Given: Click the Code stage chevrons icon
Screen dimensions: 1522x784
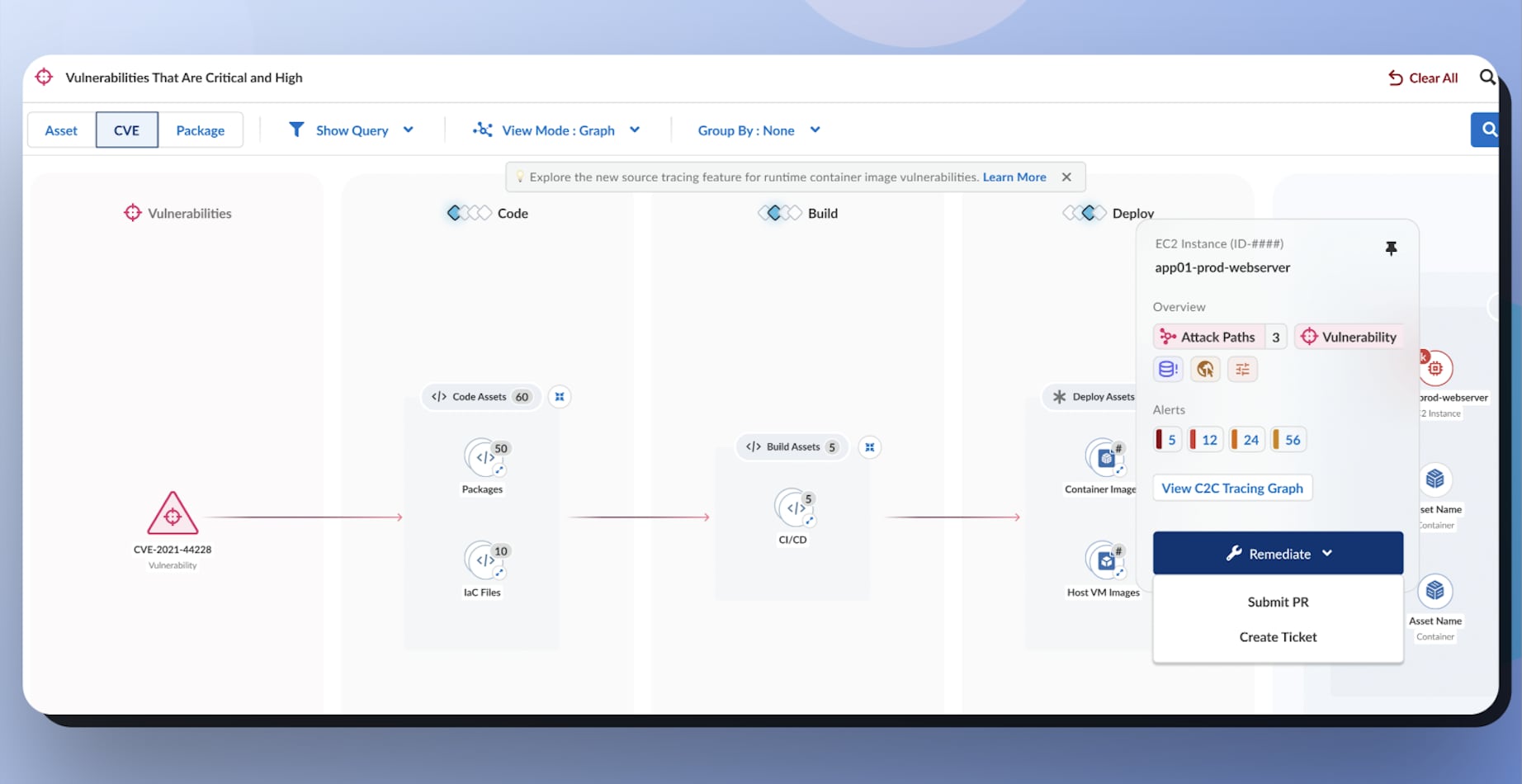Looking at the screenshot, I should pyautogui.click(x=469, y=213).
